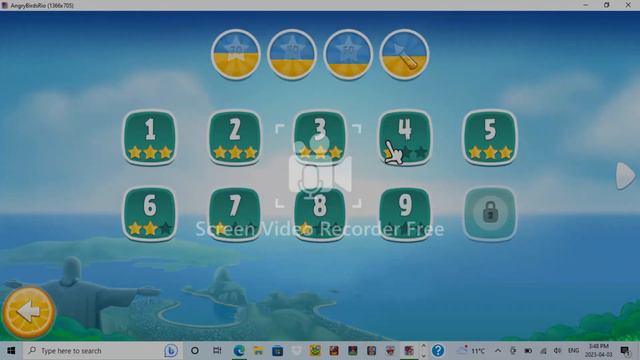640x360 pixels.
Task: Choose level 7 tile
Action: [x=235, y=214]
